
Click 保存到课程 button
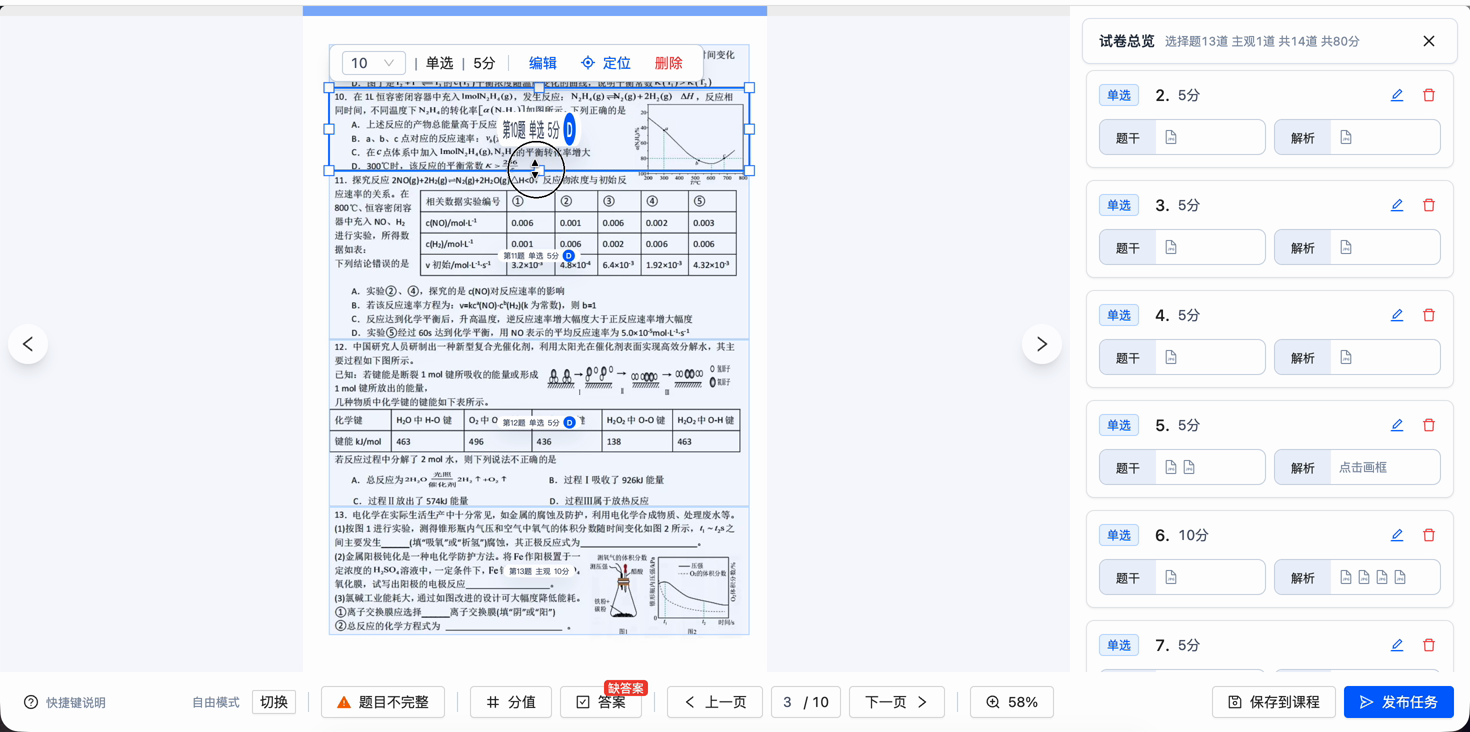[1273, 702]
